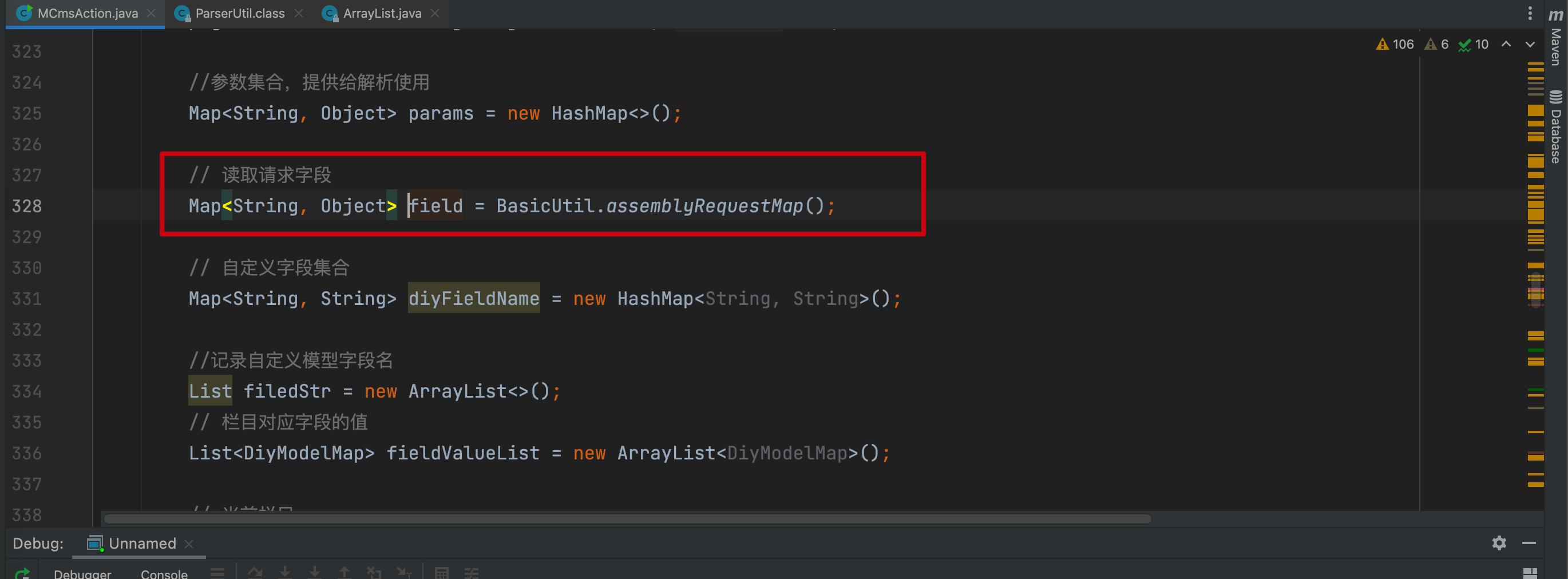Click the 106 warnings indicator
The width and height of the screenshot is (1568, 579).
1395,45
